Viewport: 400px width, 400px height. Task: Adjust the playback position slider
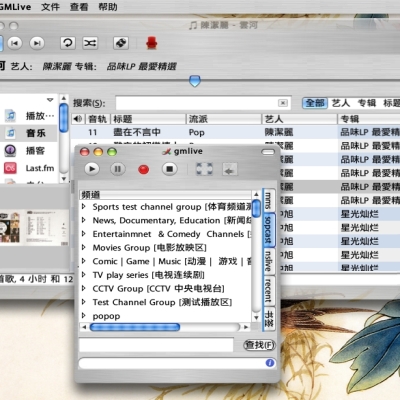tap(195, 81)
